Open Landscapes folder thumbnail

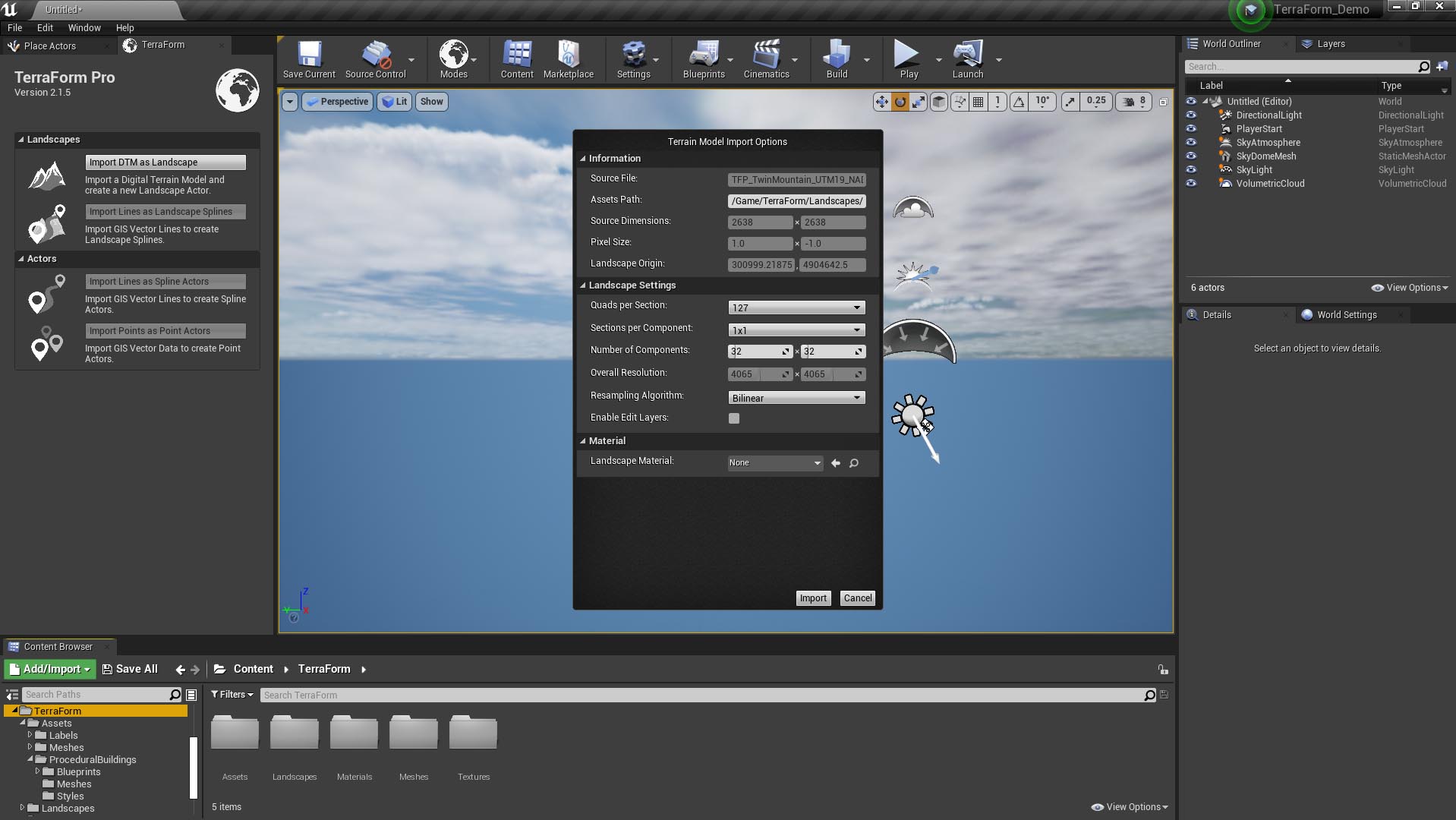[x=295, y=733]
